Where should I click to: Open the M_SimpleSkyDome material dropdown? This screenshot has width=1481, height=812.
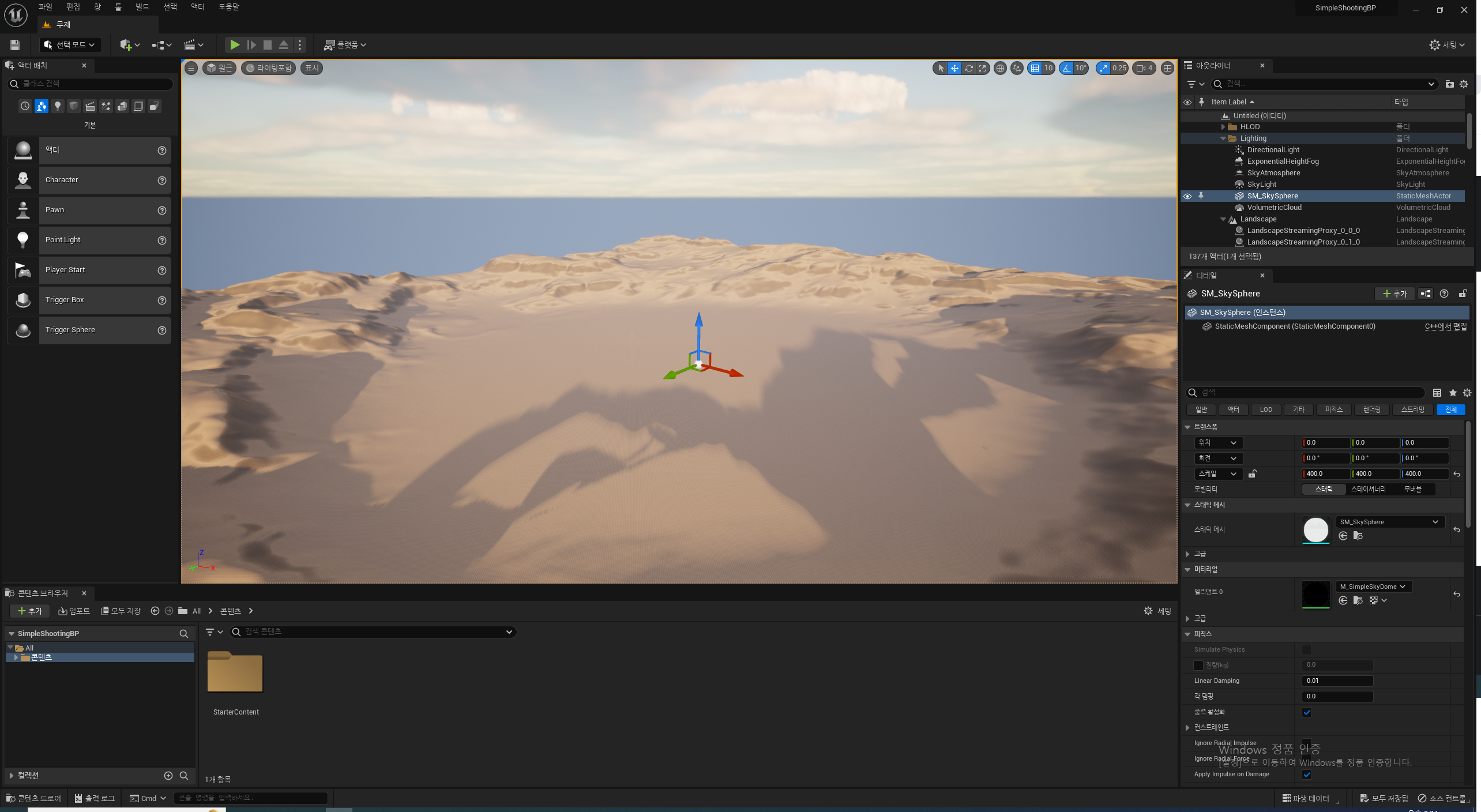point(1373,587)
